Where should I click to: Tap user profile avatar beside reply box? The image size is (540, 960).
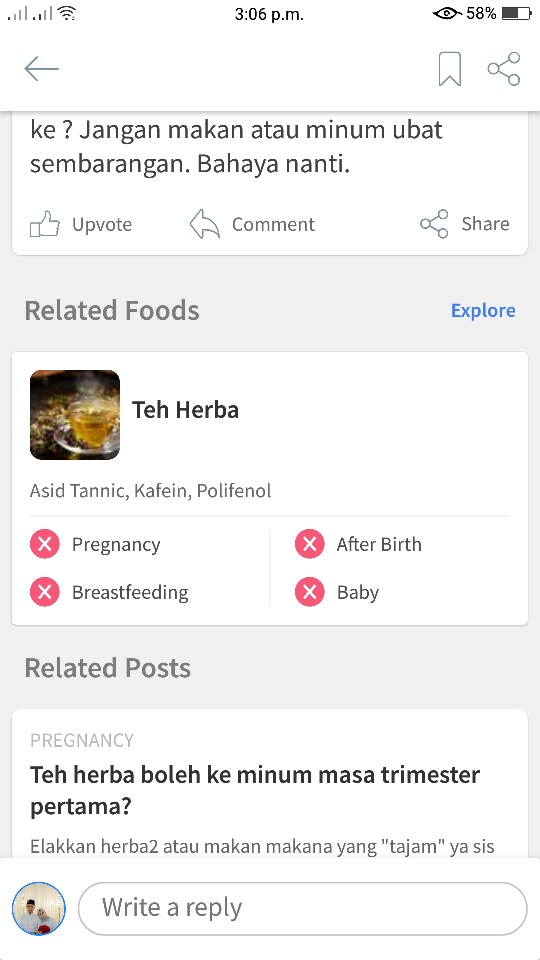pyautogui.click(x=39, y=909)
